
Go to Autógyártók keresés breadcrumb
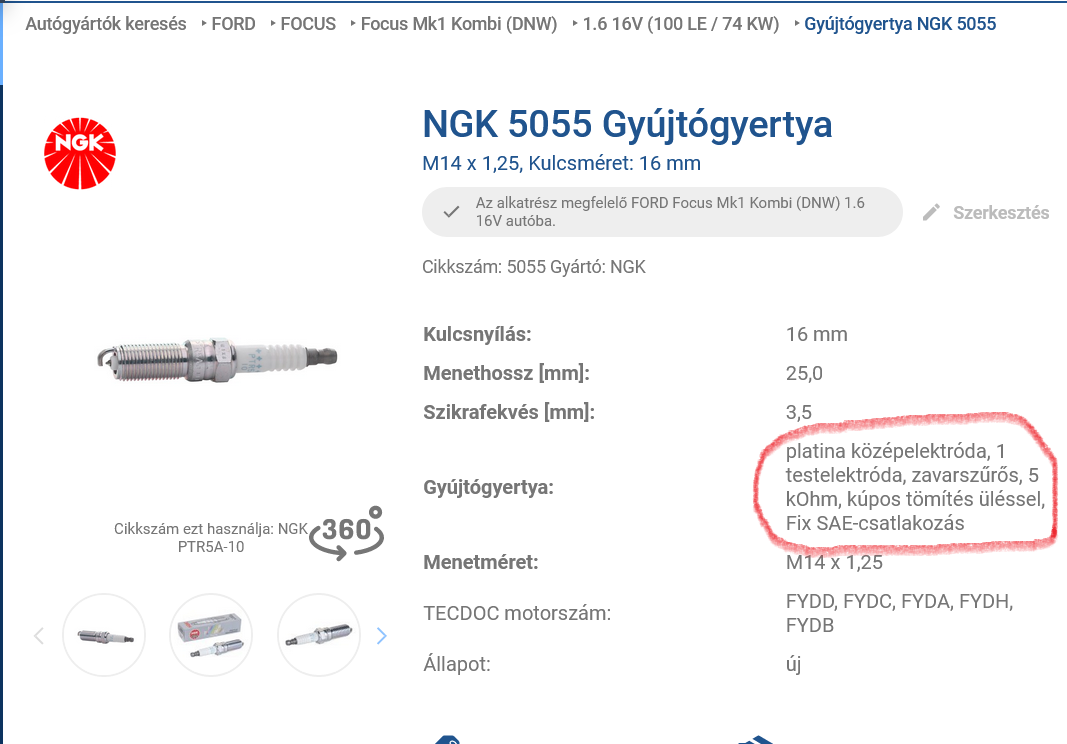tap(105, 24)
